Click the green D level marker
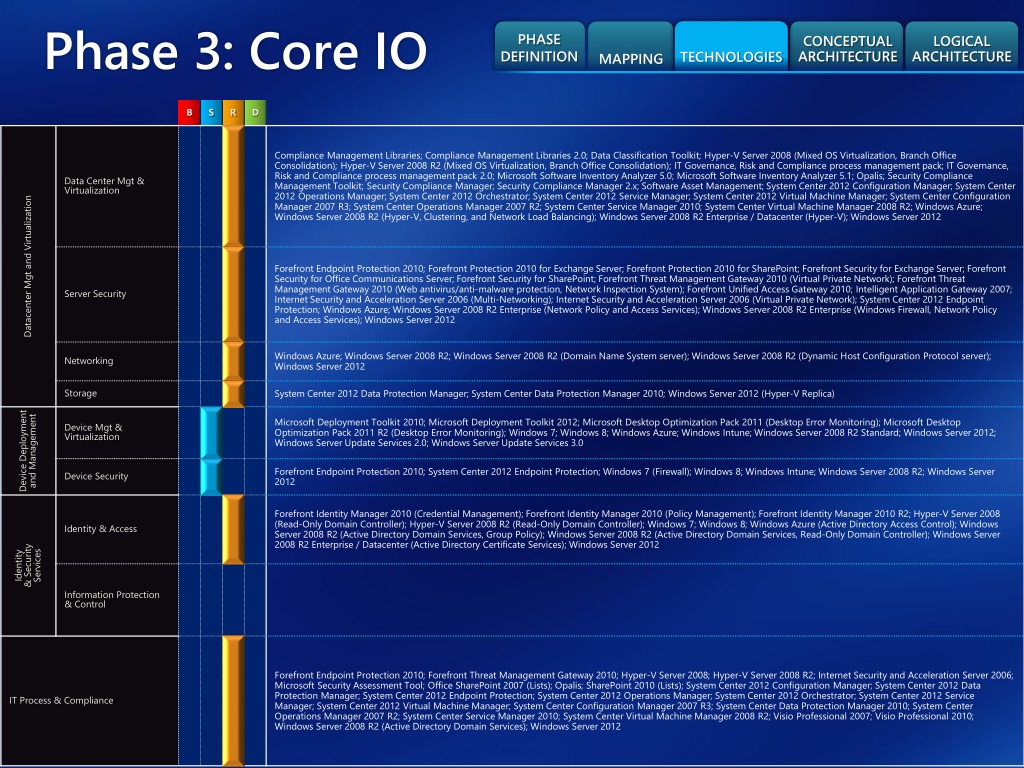1024x768 pixels. click(255, 112)
